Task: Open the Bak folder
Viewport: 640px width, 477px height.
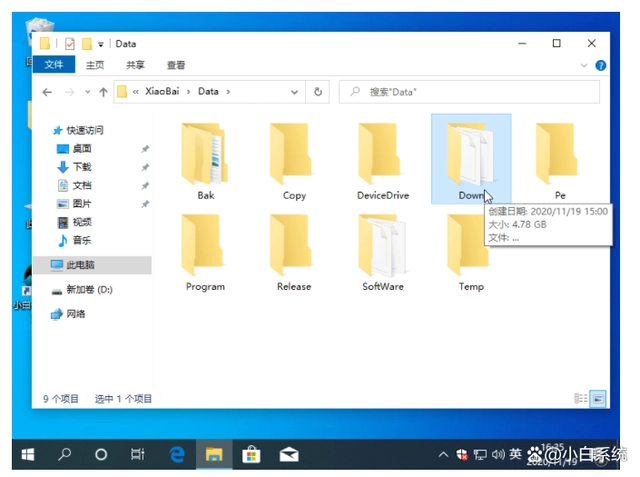Action: click(x=205, y=161)
